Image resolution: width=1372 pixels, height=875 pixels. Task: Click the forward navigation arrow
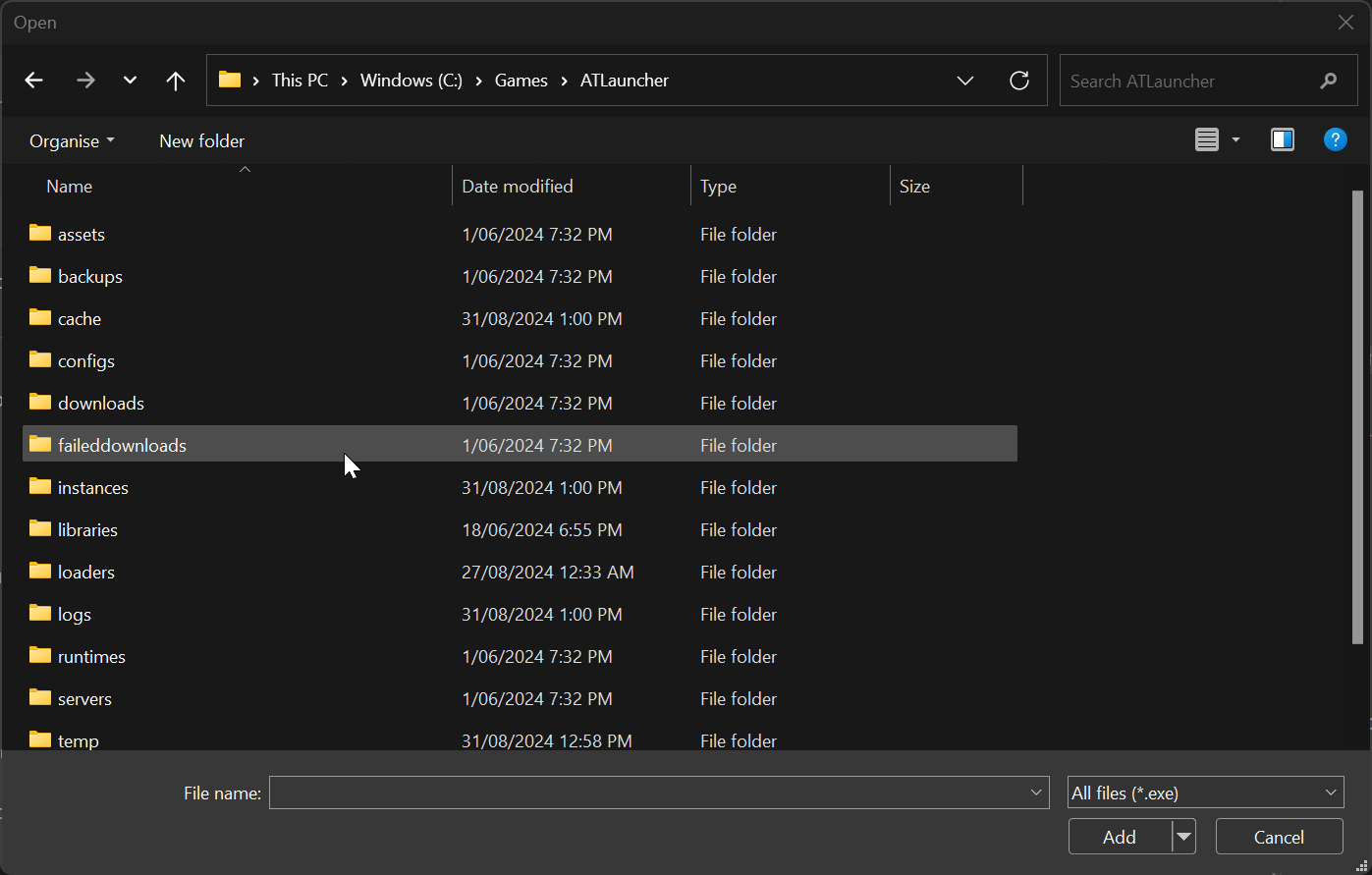(85, 81)
